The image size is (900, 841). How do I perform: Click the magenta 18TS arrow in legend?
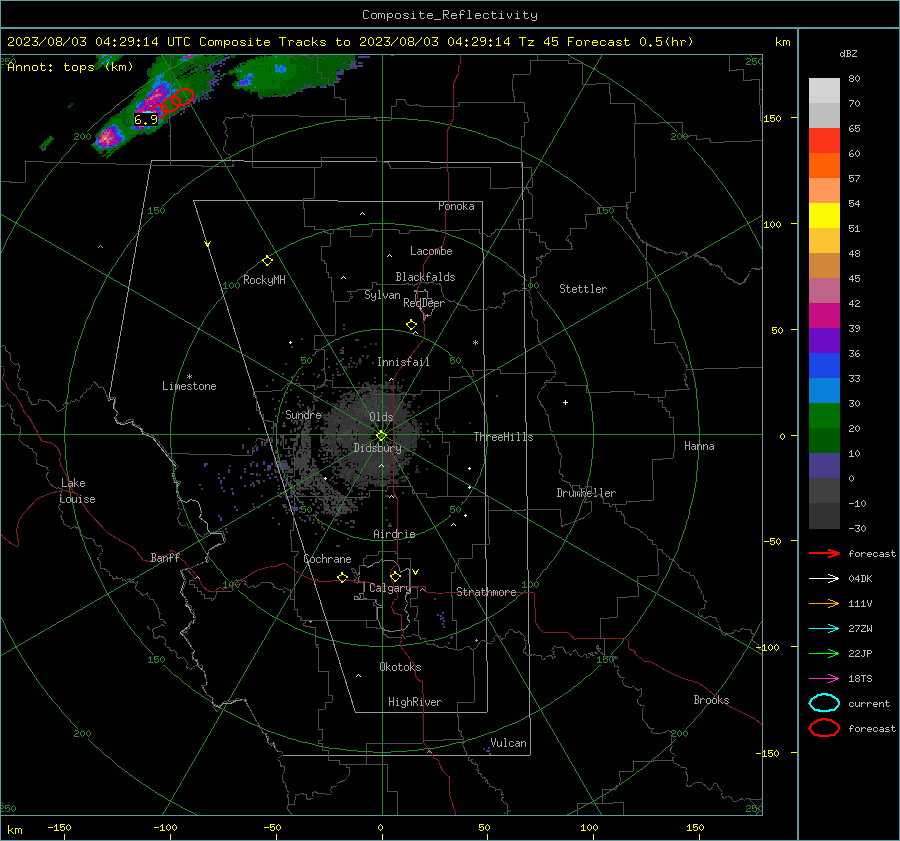point(824,679)
